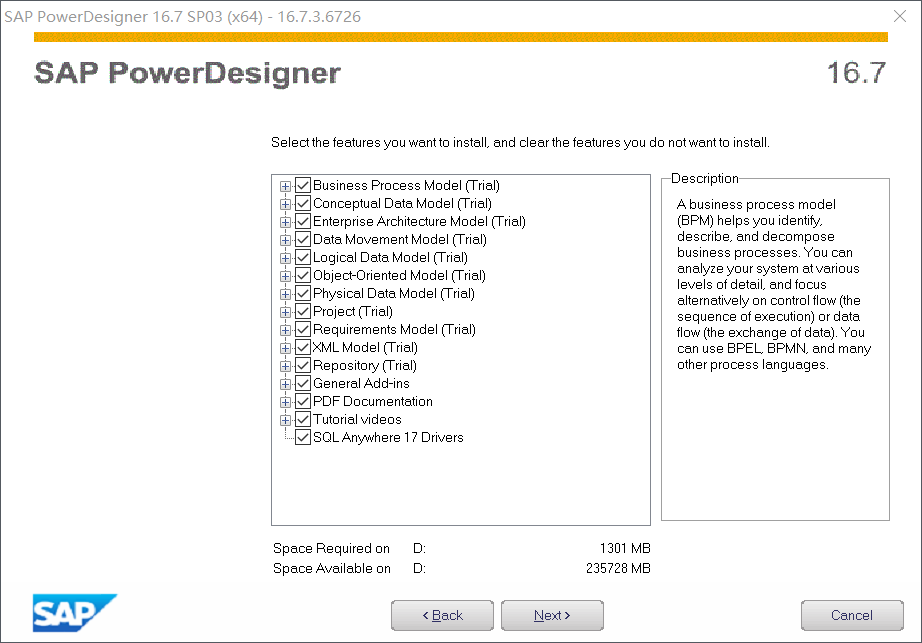This screenshot has height=643, width=922.
Task: Toggle Conceptual Data Model (Trial) checkbox
Action: (x=303, y=203)
